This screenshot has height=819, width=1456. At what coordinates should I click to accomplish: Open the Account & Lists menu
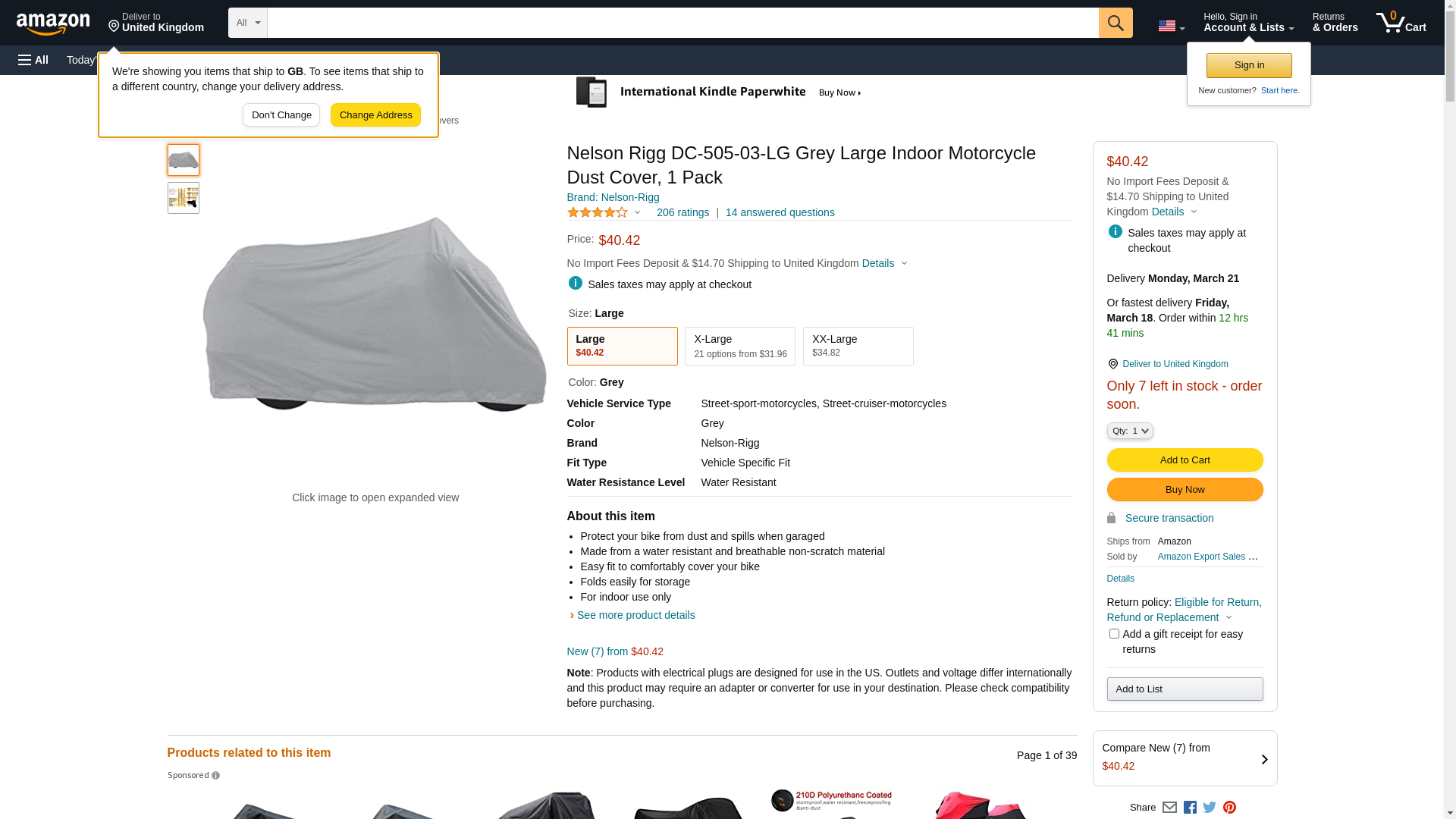[x=1248, y=23]
